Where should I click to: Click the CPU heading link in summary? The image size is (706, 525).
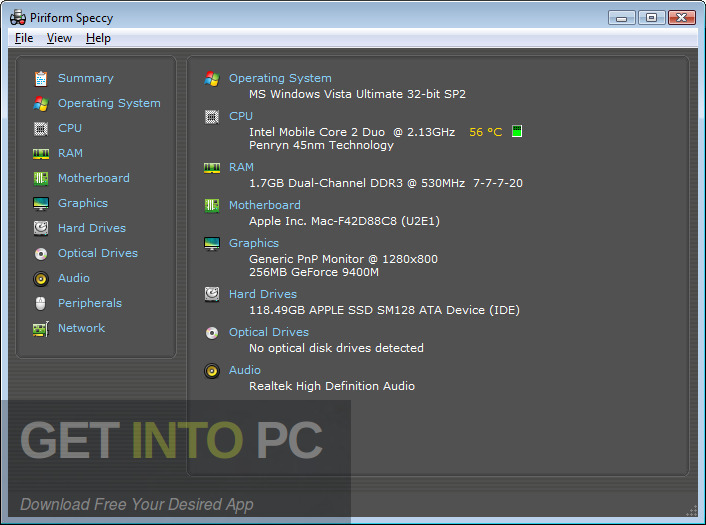(241, 116)
